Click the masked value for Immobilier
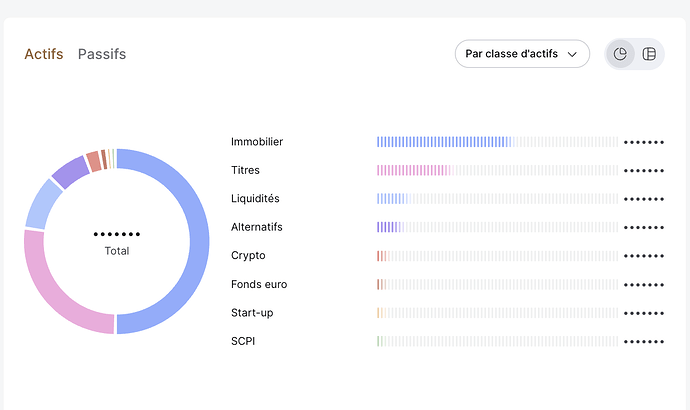Image resolution: width=690 pixels, height=410 pixels. 644,142
